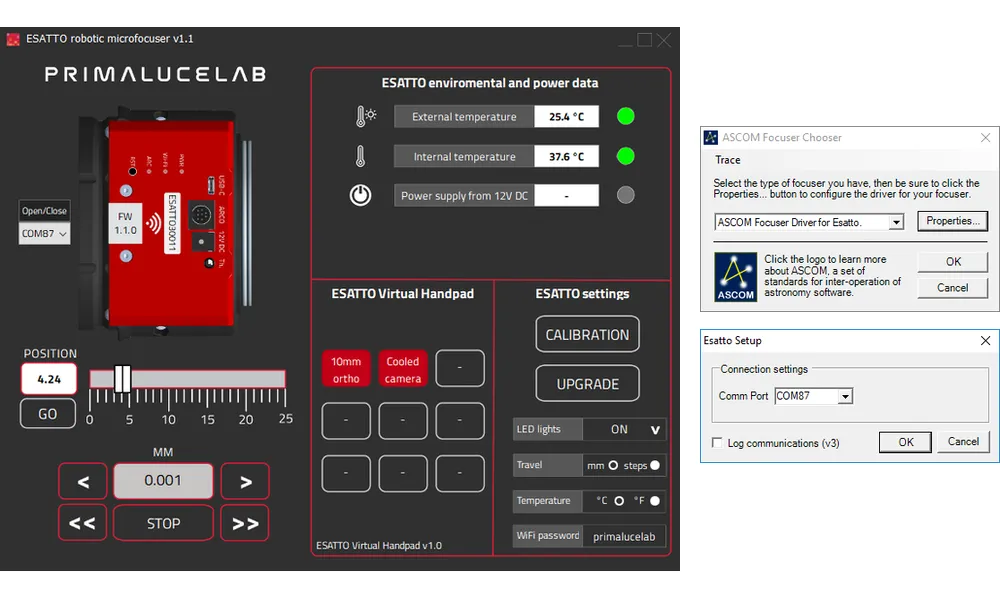Open the Comm Port dropdown in Esatto Setup
The image size is (1000, 600).
point(845,396)
